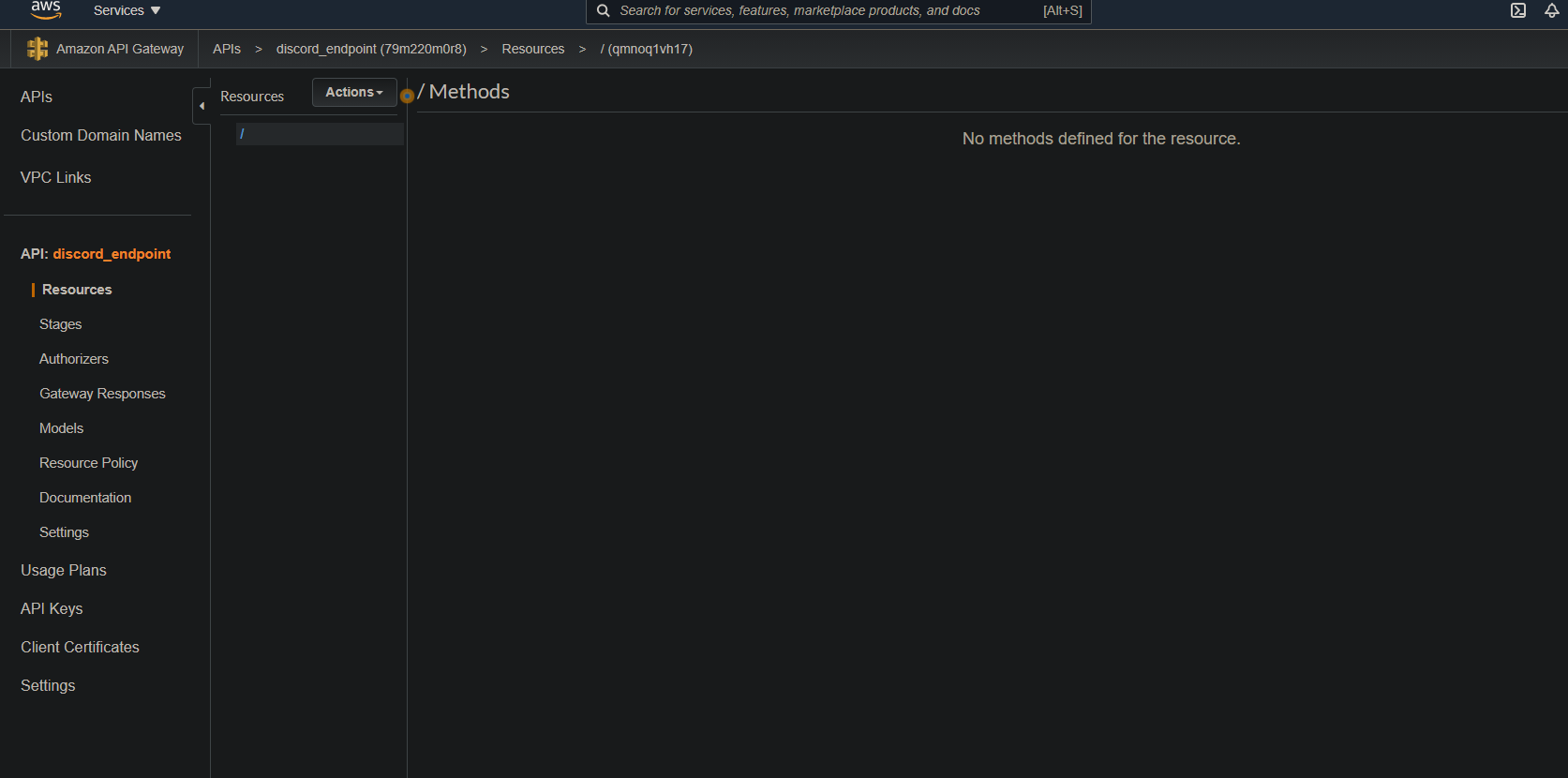The width and height of the screenshot is (1568, 778).
Task: Open Gateway Responses section
Action: (102, 394)
